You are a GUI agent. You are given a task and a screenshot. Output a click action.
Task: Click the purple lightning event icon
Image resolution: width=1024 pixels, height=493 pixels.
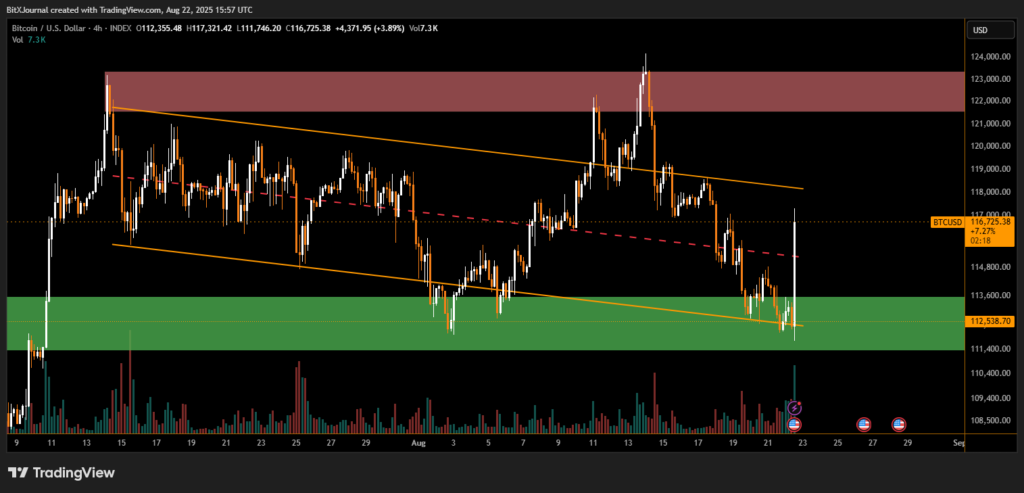coord(794,407)
